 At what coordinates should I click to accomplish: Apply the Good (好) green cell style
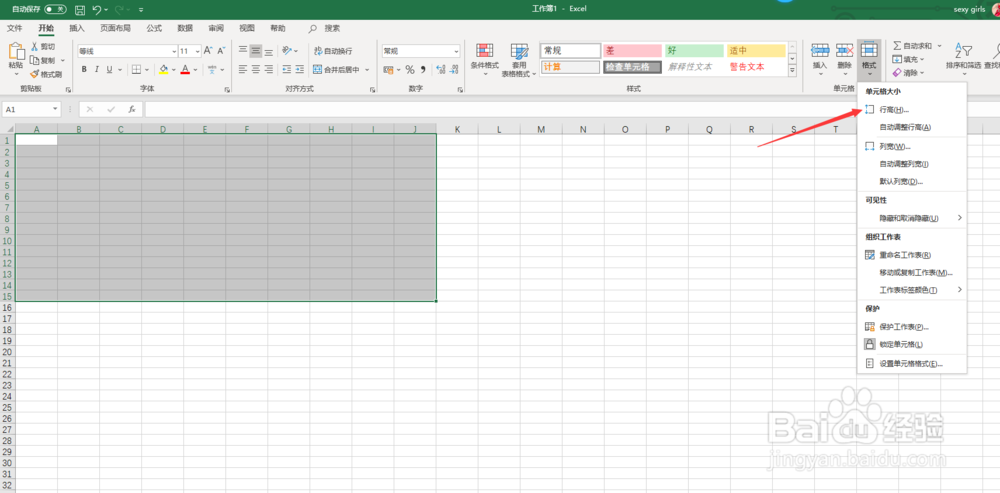click(694, 51)
